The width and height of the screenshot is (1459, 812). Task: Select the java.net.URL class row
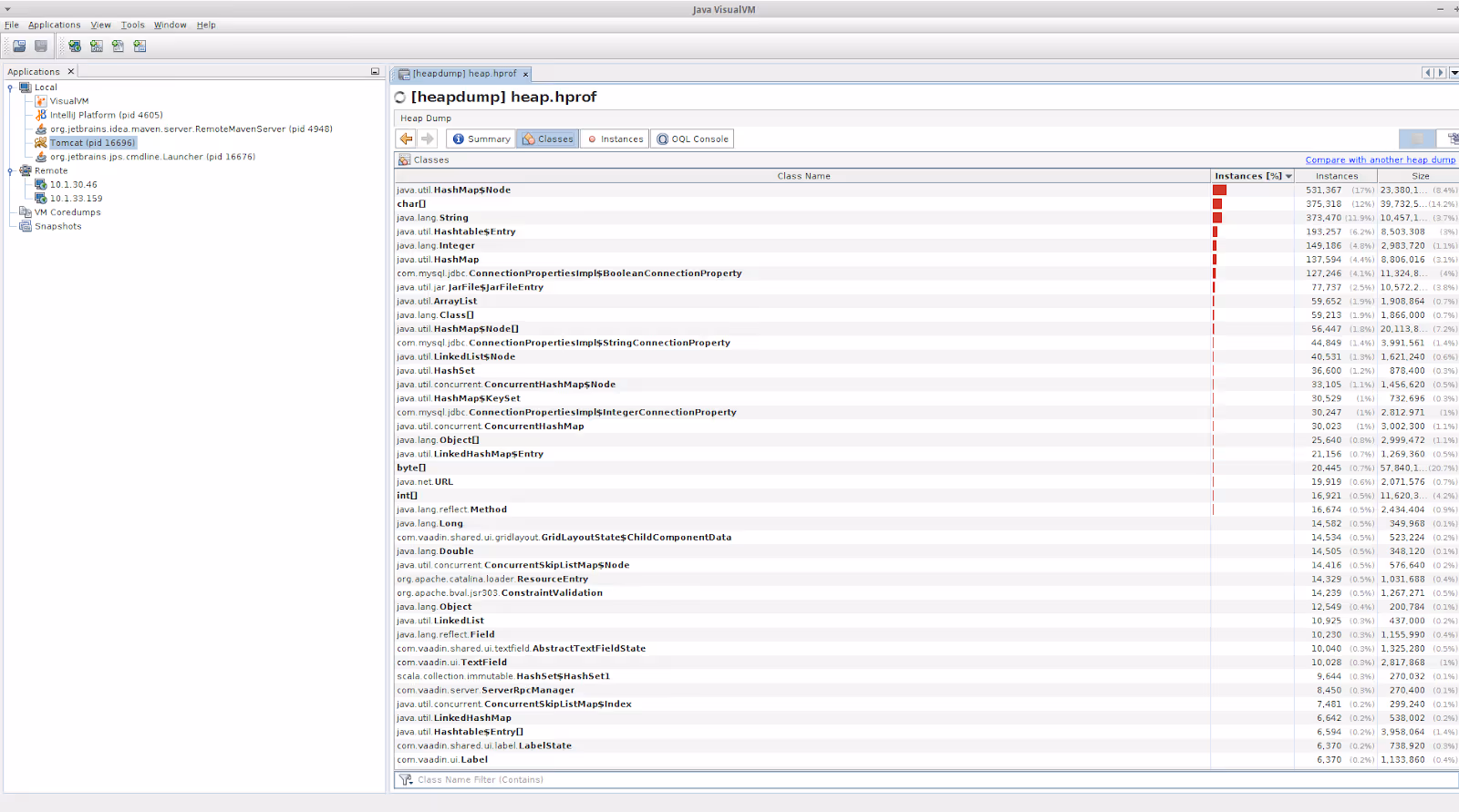click(x=926, y=481)
